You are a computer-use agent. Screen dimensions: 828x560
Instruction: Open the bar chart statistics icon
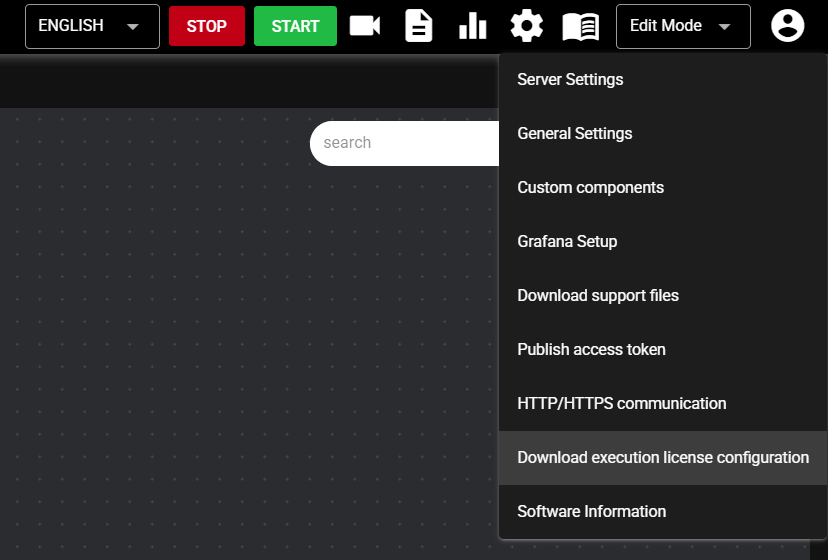[473, 26]
